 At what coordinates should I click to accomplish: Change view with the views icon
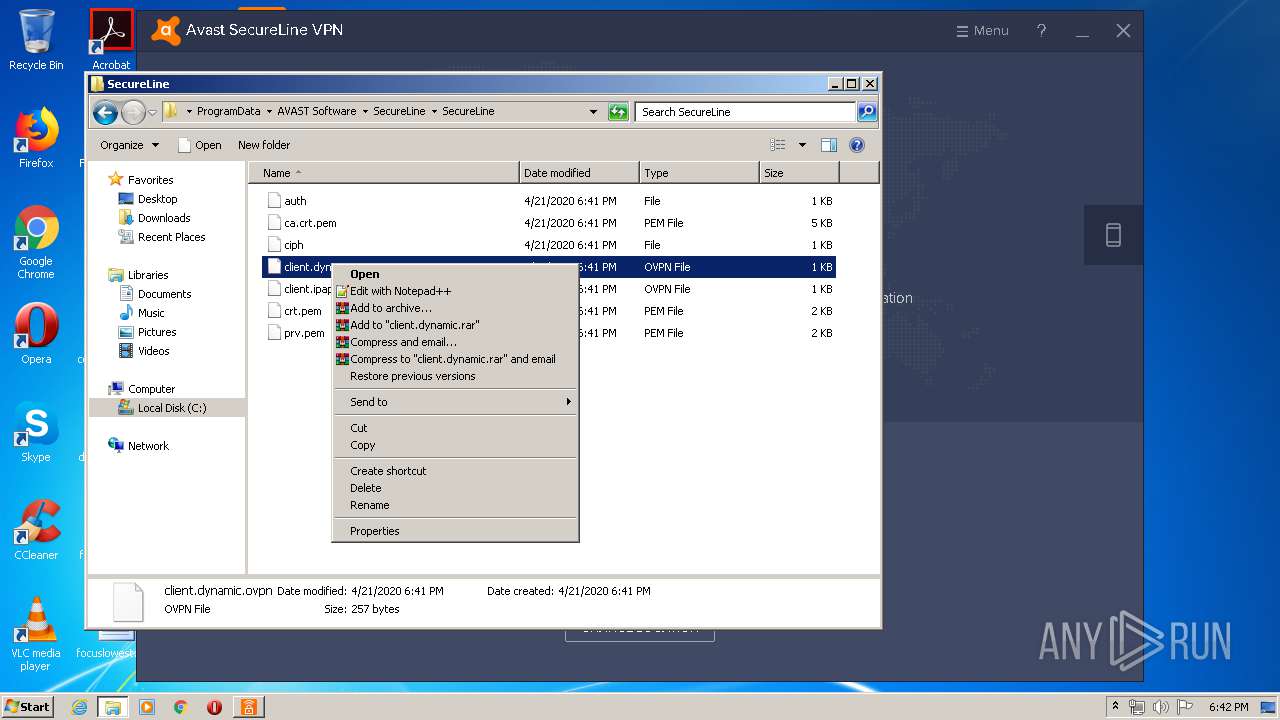pos(778,145)
